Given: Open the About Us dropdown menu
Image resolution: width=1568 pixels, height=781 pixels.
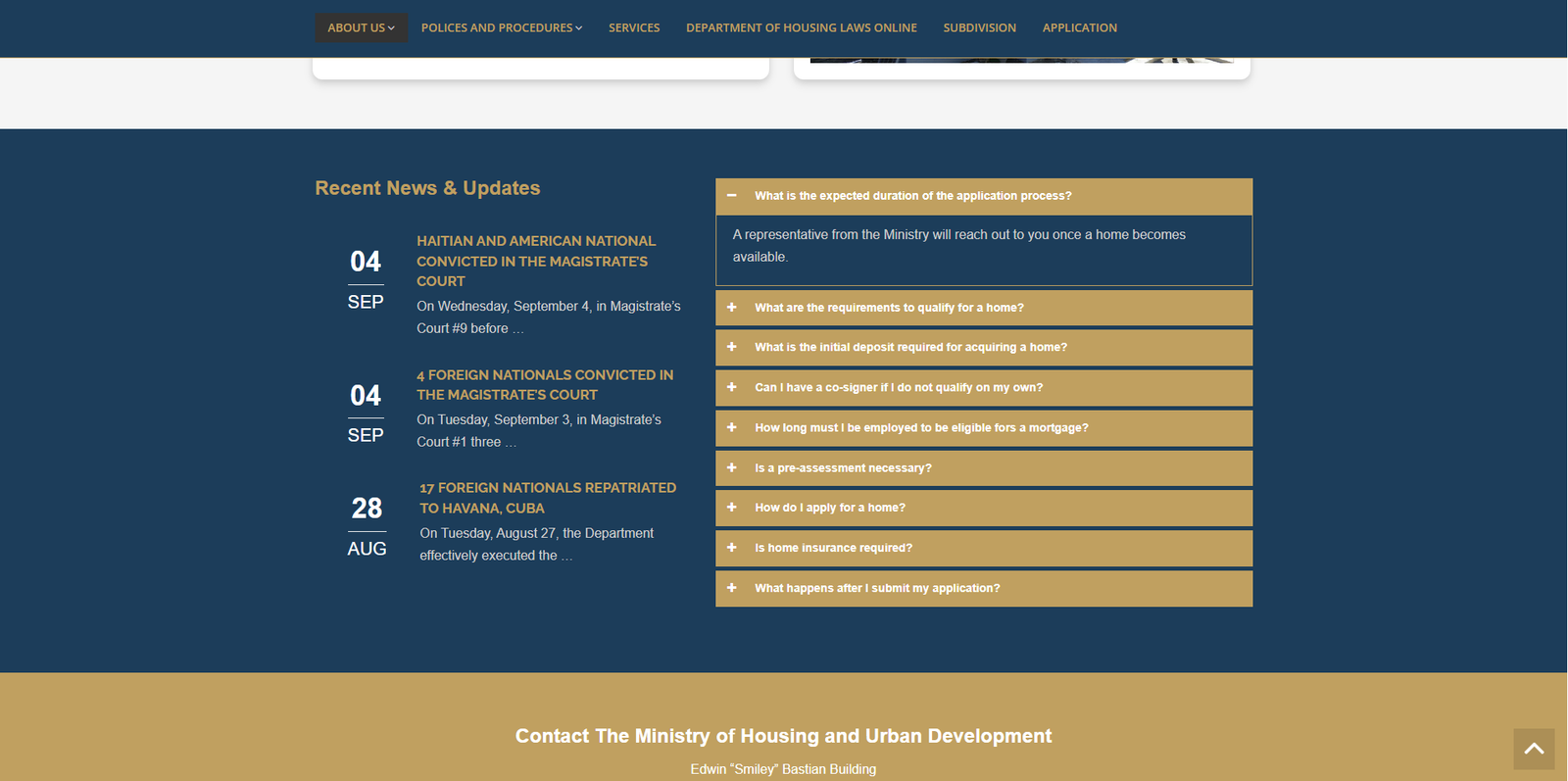Looking at the screenshot, I should click(361, 27).
